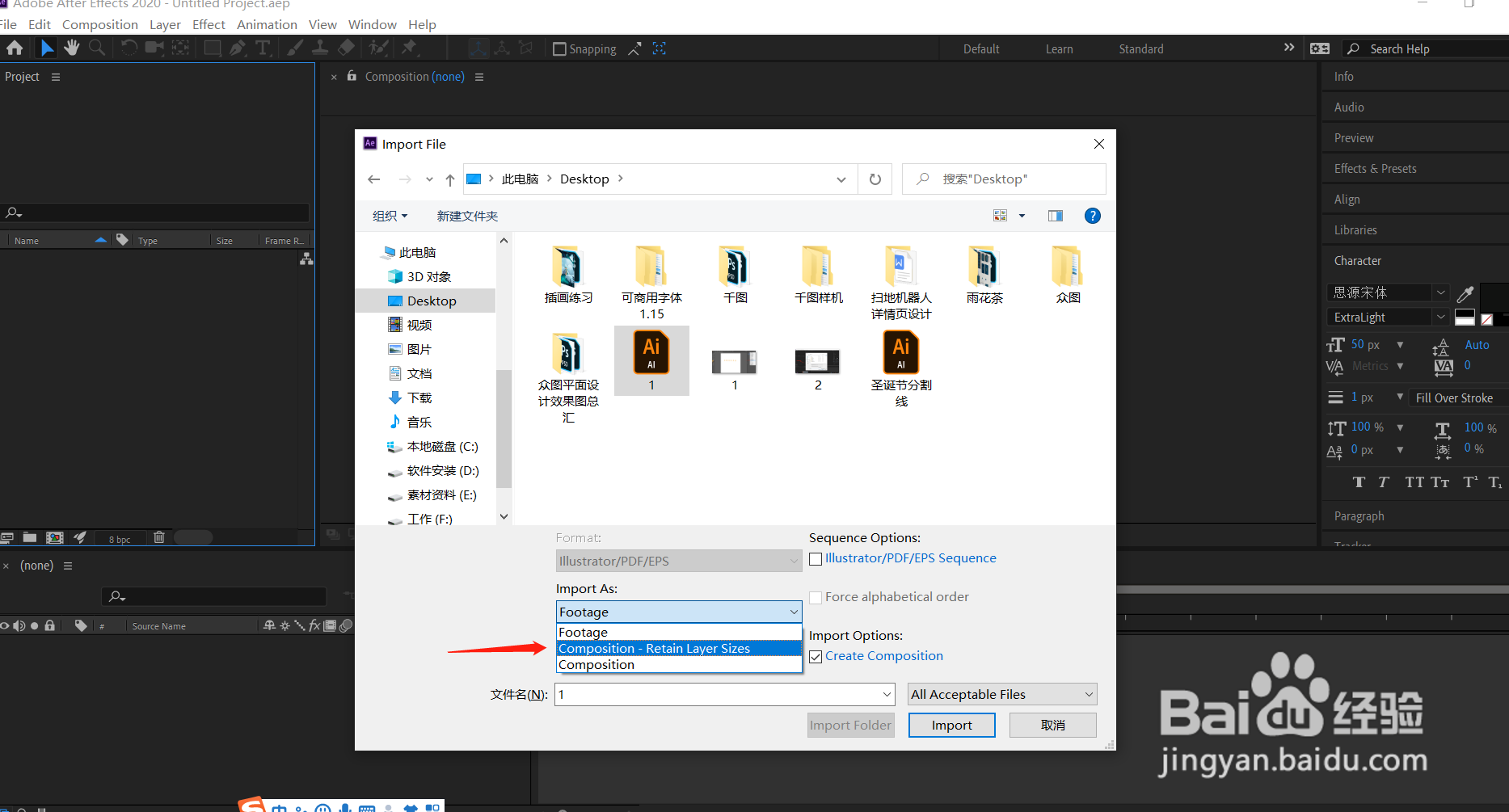Uncheck the Create Composition checkbox

click(x=816, y=657)
